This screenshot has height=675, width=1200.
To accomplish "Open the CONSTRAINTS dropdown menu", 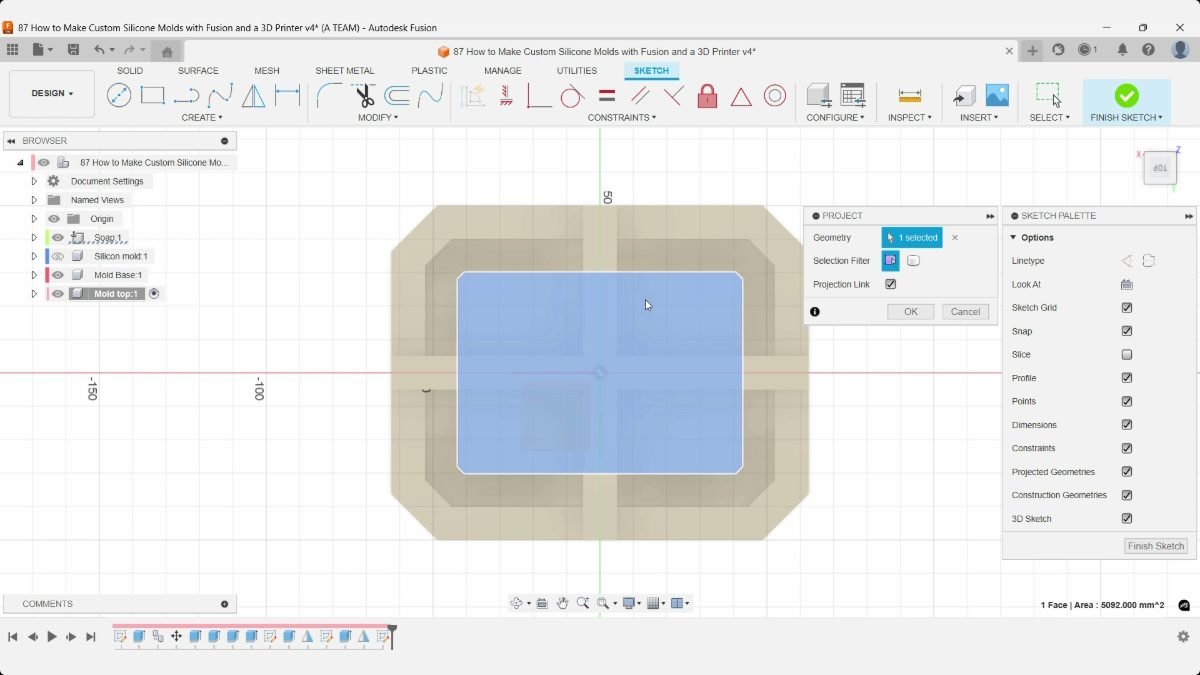I will (x=622, y=118).
